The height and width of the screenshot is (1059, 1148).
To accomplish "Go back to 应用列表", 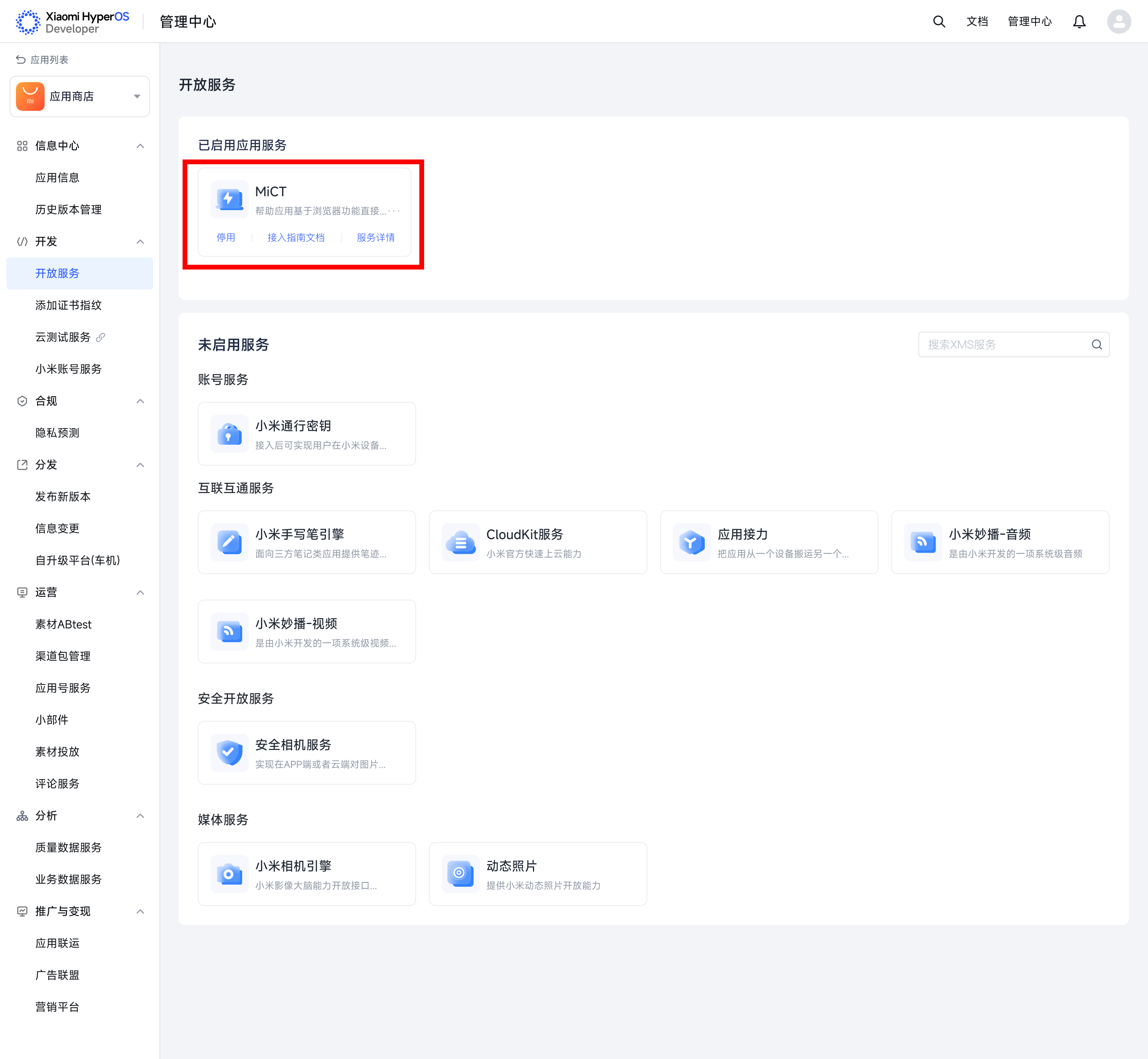I will click(42, 59).
